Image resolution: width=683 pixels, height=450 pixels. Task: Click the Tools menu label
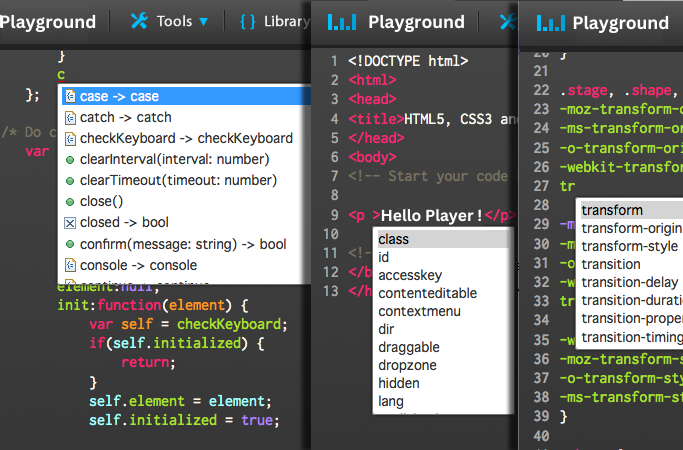[174, 21]
